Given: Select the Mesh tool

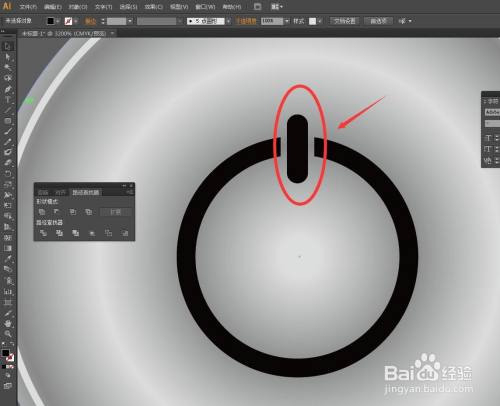Looking at the screenshot, I should click(8, 237).
